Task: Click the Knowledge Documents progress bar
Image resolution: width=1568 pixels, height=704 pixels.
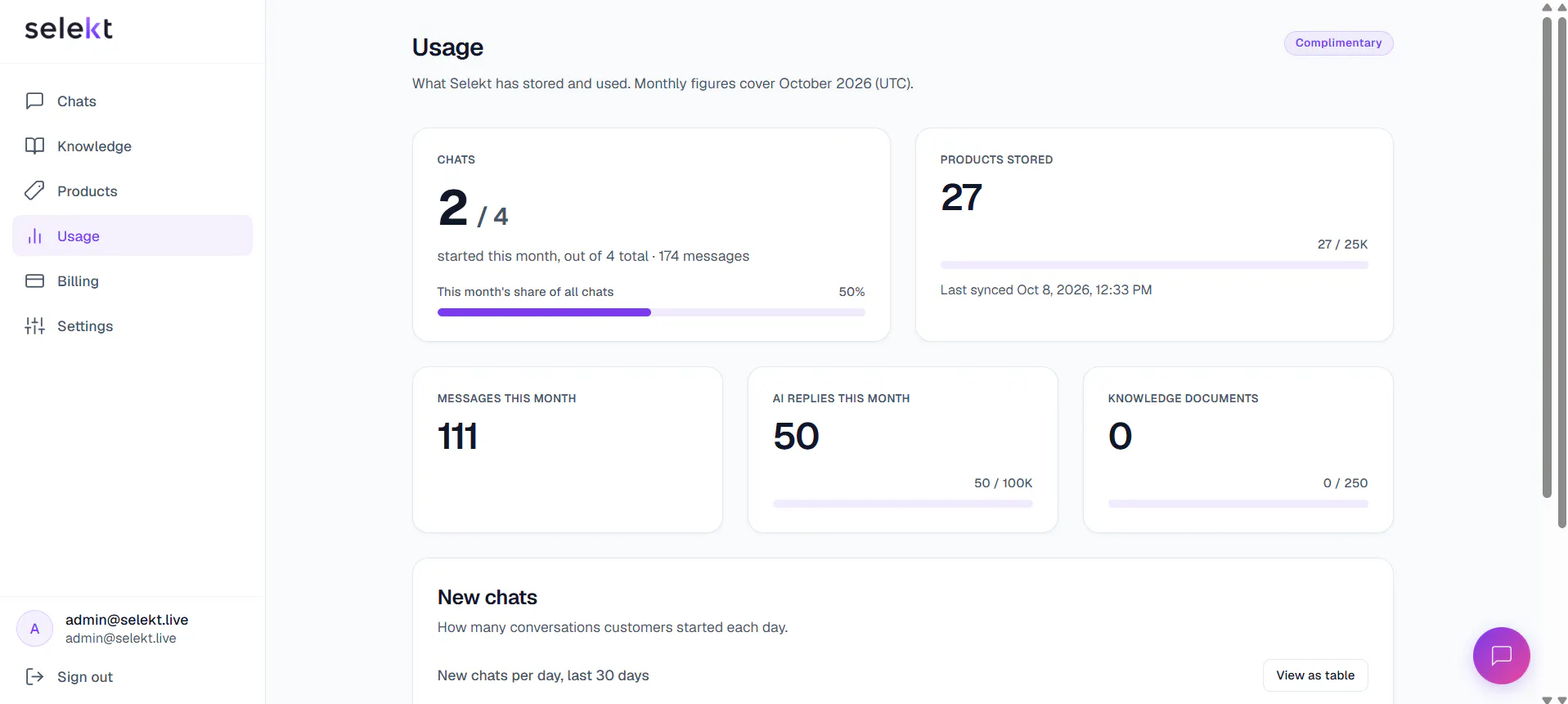Action: click(1238, 504)
